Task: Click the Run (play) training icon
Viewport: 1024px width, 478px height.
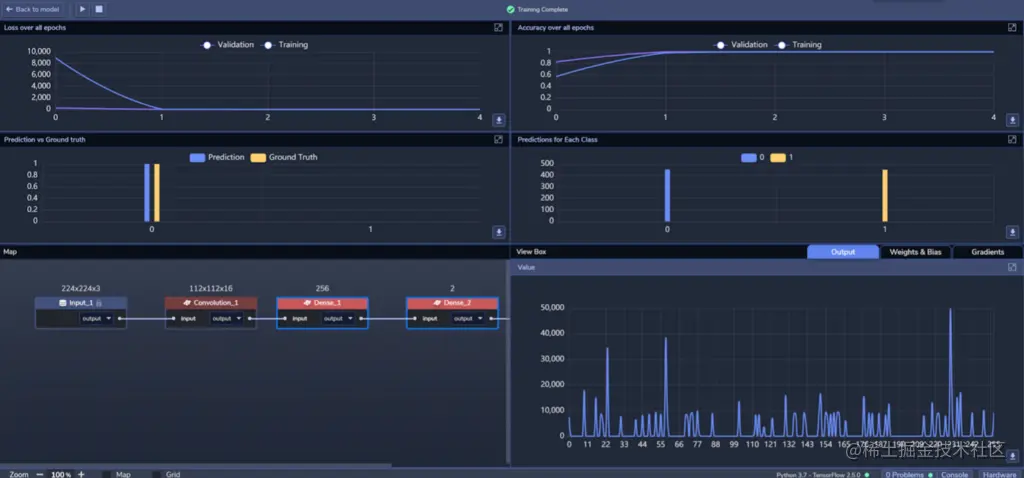Action: tap(82, 9)
